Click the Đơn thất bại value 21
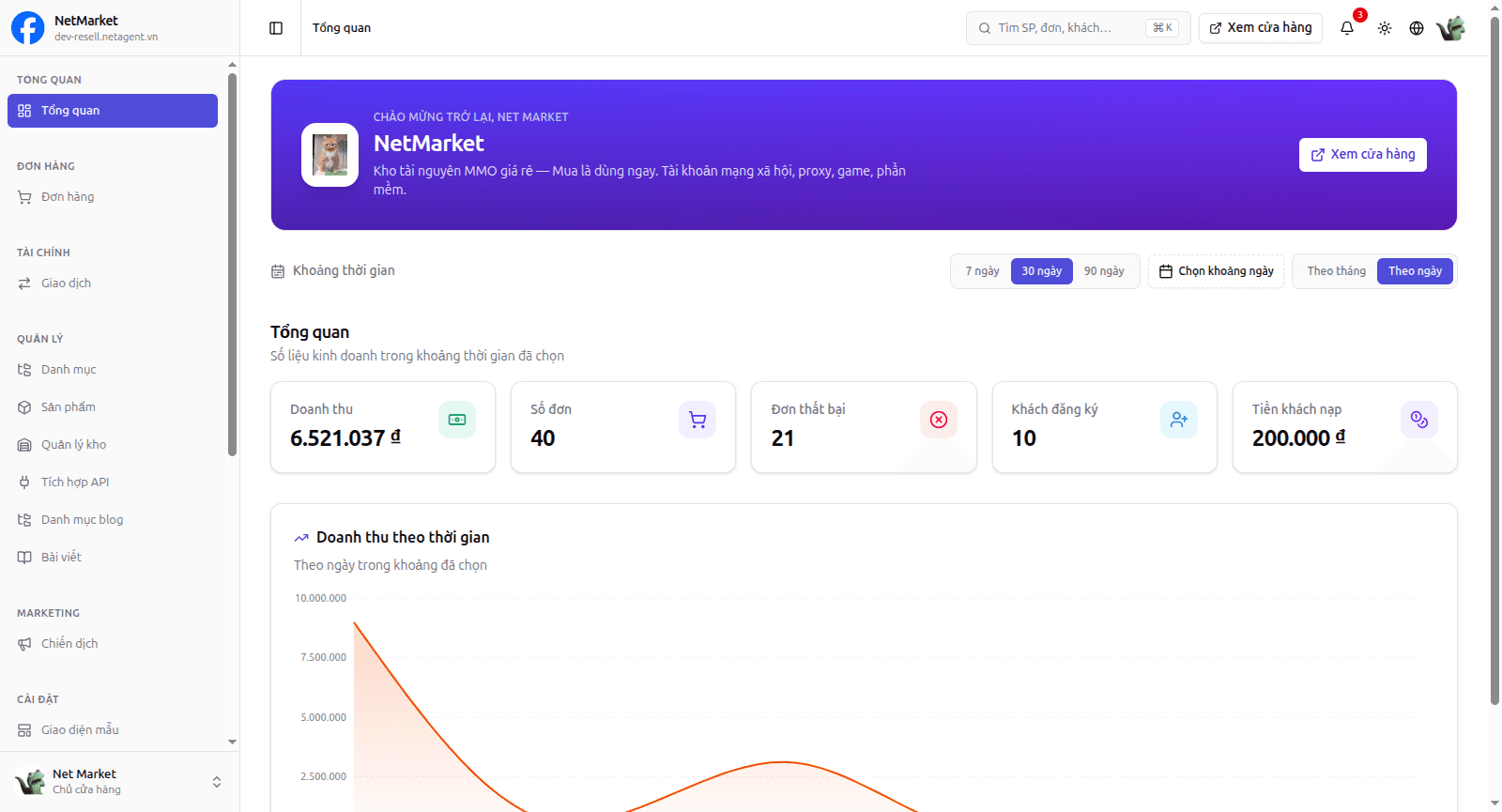The height and width of the screenshot is (812, 1502). pyautogui.click(x=783, y=438)
